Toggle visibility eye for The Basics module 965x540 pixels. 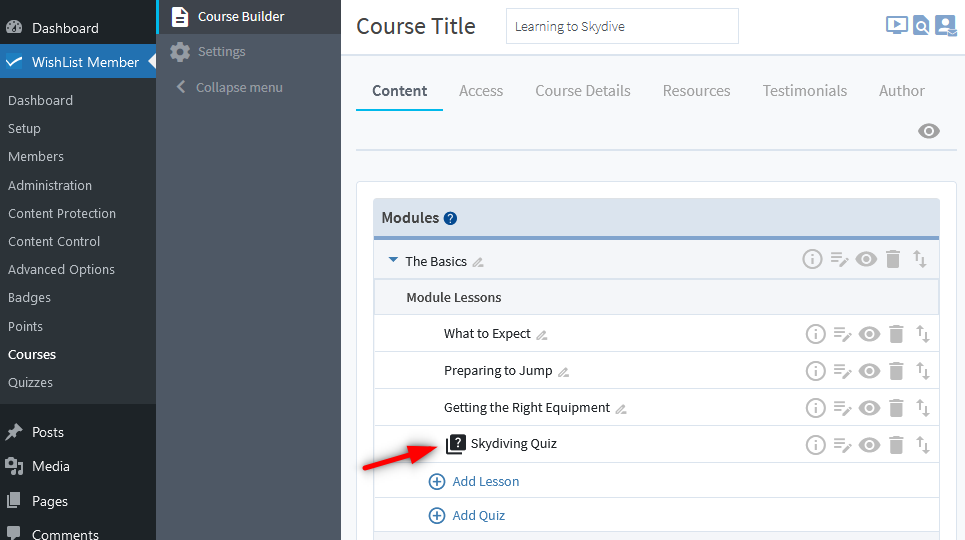tap(866, 260)
